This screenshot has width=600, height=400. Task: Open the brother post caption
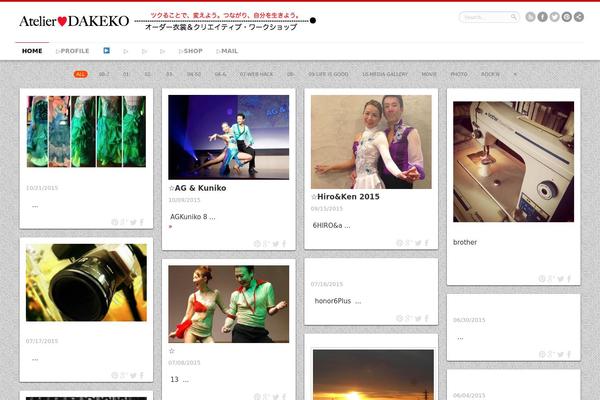(x=465, y=242)
